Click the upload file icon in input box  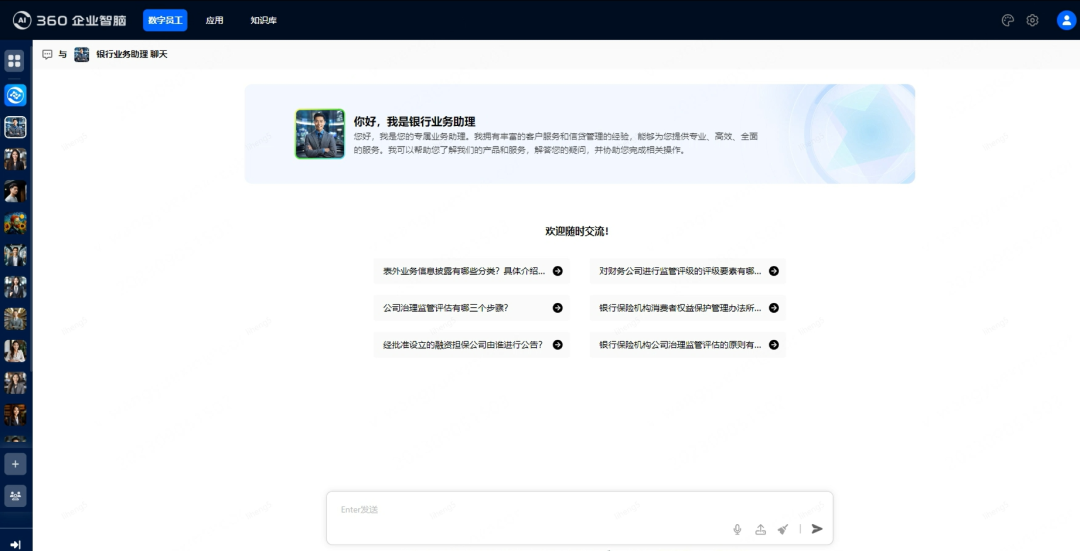(760, 529)
